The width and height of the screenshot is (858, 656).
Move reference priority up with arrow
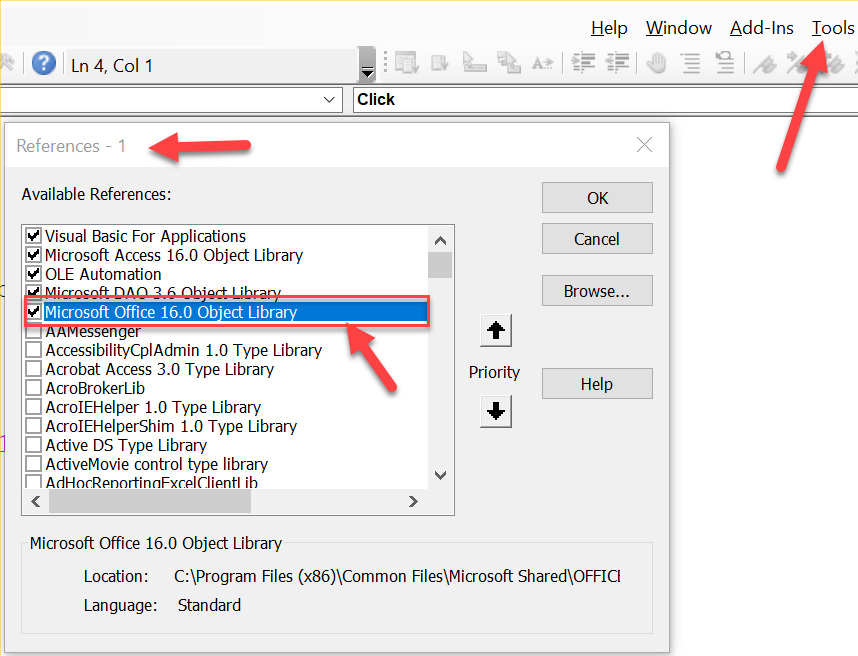coord(496,330)
